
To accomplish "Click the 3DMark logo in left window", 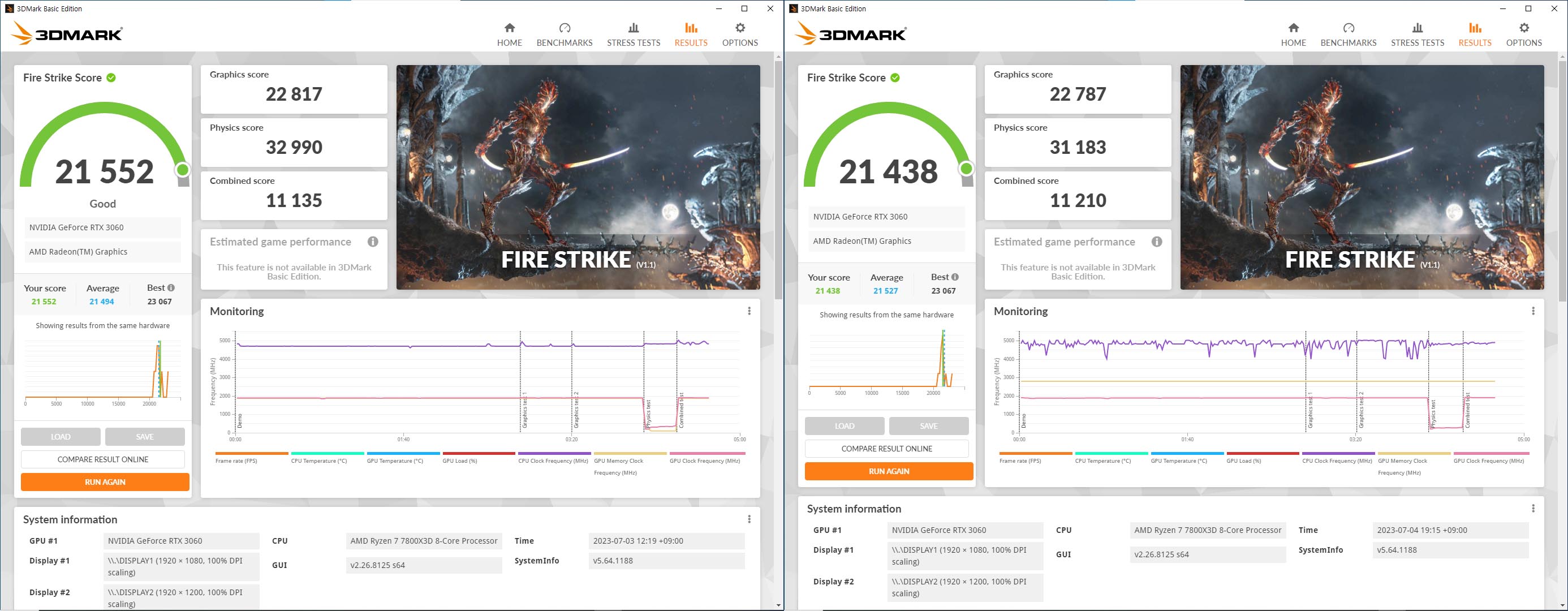I will coord(67,33).
